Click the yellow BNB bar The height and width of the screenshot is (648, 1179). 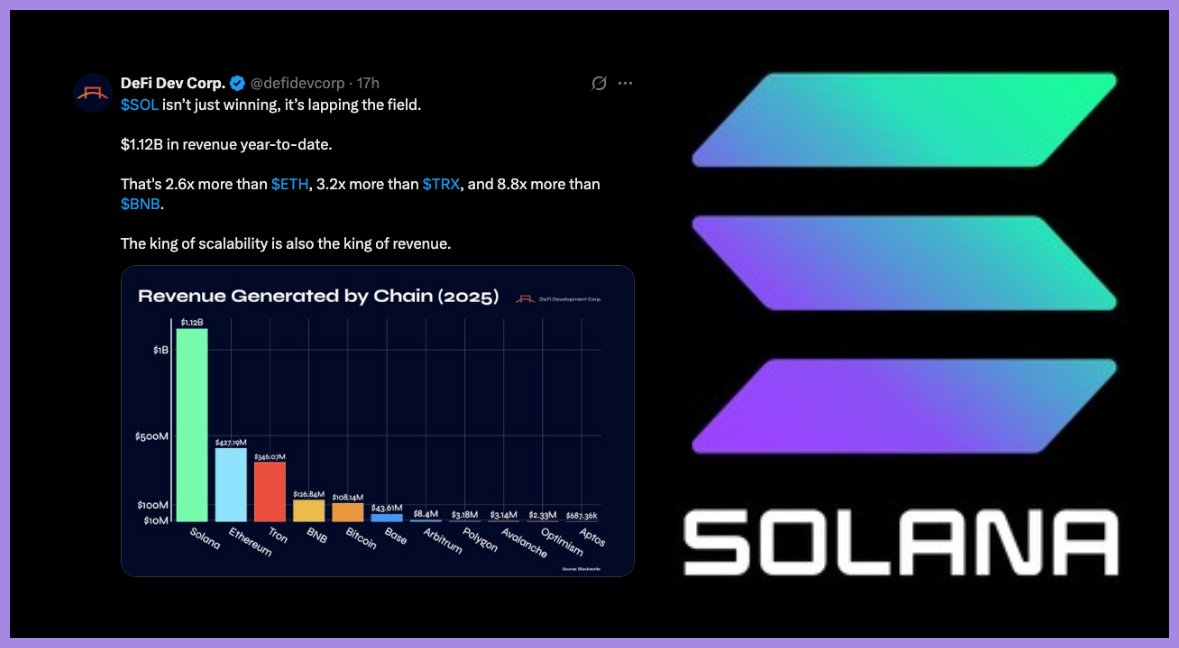click(x=308, y=510)
